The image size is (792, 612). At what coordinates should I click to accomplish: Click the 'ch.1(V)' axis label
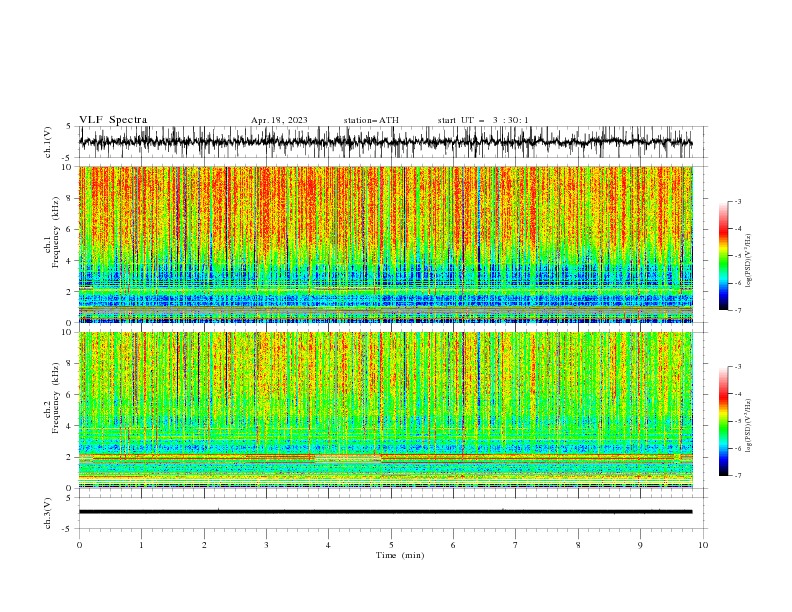48,142
